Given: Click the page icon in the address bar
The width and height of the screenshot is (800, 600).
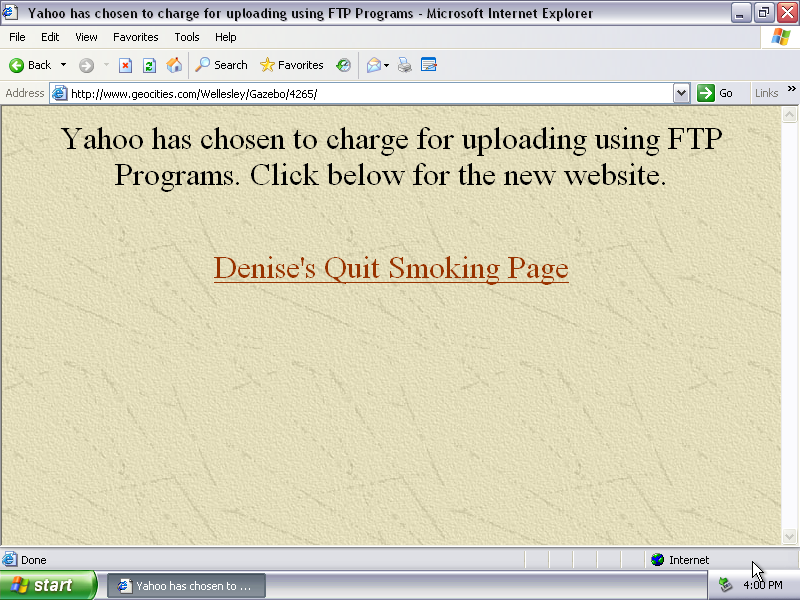Looking at the screenshot, I should click(60, 93).
